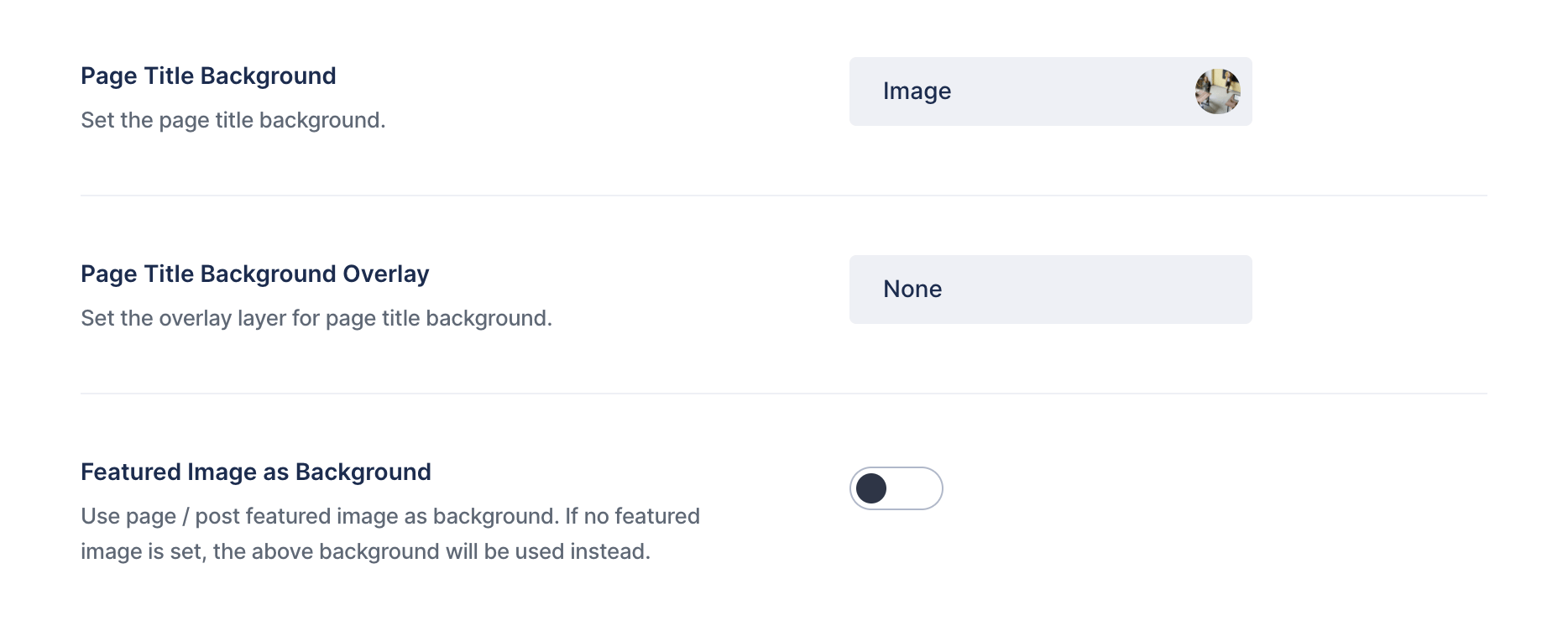1568x626 pixels.
Task: Click the 'Page Title Background' heading
Action: point(208,76)
